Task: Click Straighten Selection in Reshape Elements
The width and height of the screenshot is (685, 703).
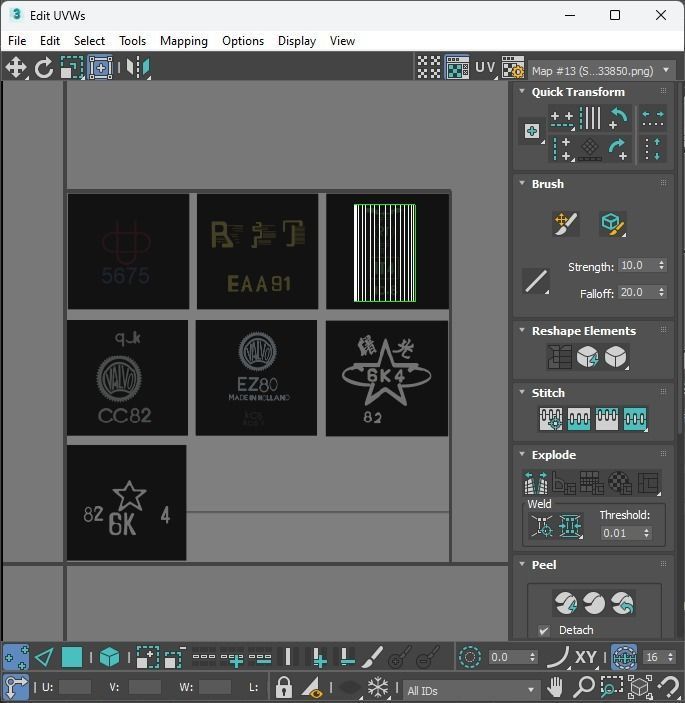Action: coord(559,357)
